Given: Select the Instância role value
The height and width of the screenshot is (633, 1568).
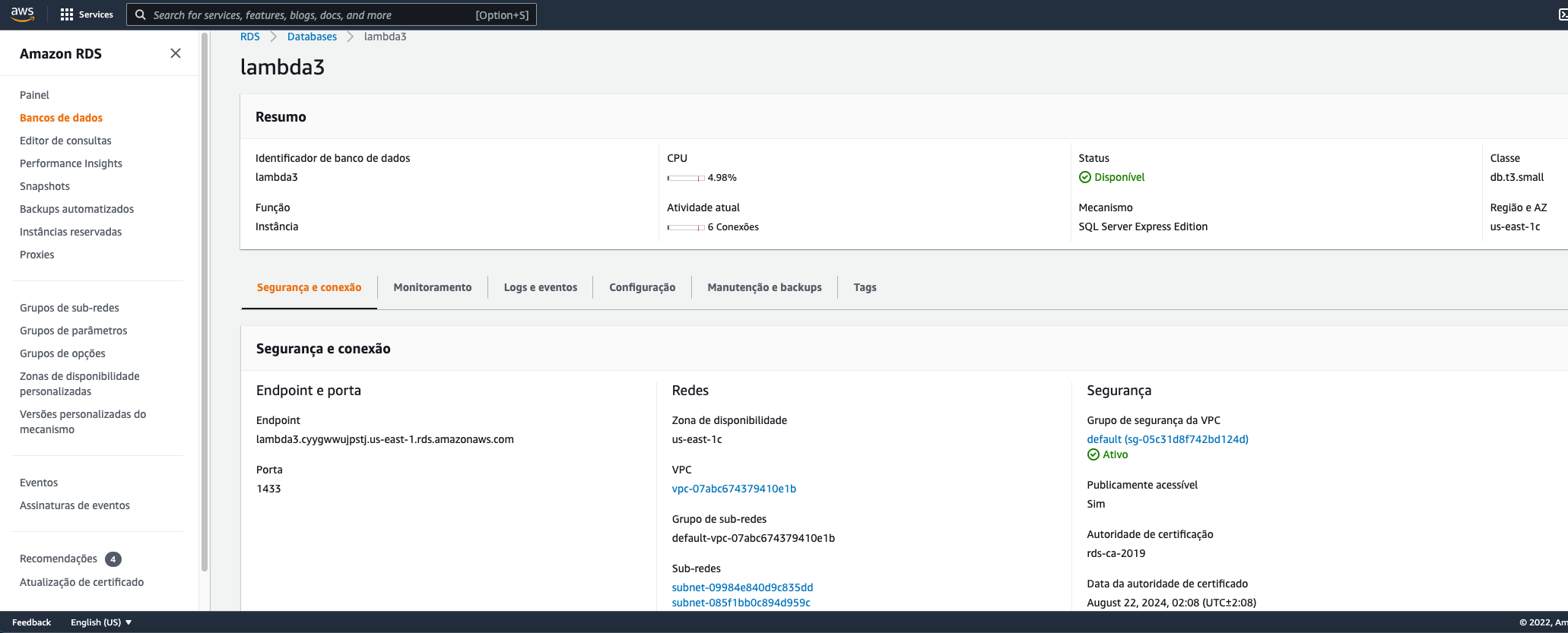Looking at the screenshot, I should click(277, 226).
